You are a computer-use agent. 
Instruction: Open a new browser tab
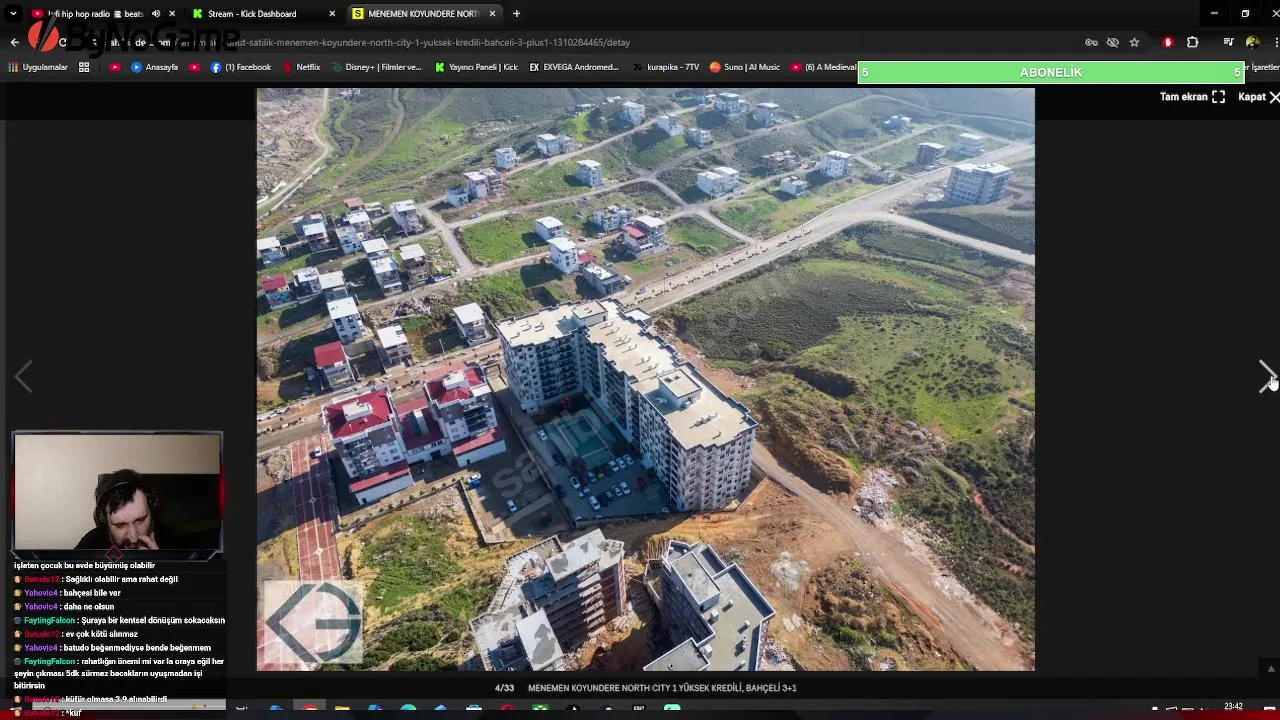tap(516, 14)
